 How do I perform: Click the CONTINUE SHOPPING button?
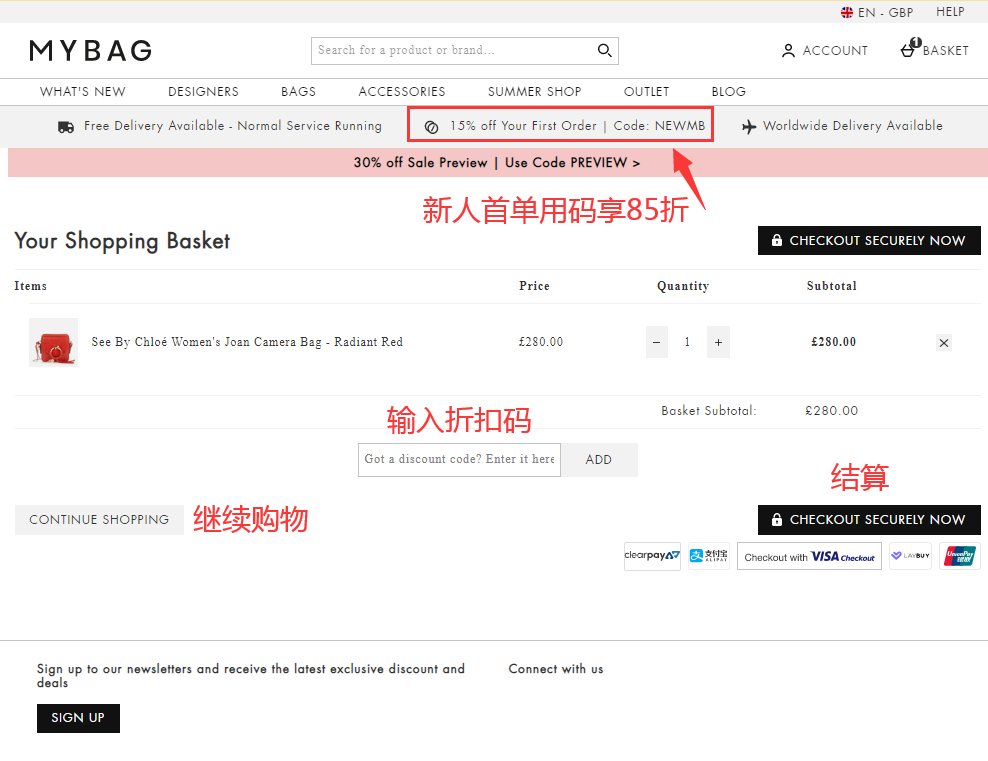(x=99, y=520)
